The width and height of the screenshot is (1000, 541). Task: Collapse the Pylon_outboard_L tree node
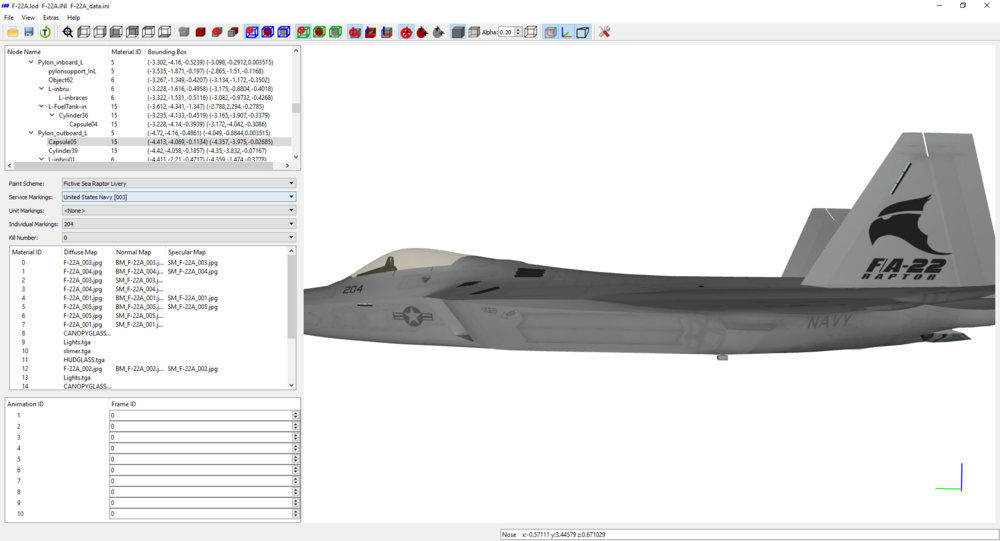tap(31, 133)
